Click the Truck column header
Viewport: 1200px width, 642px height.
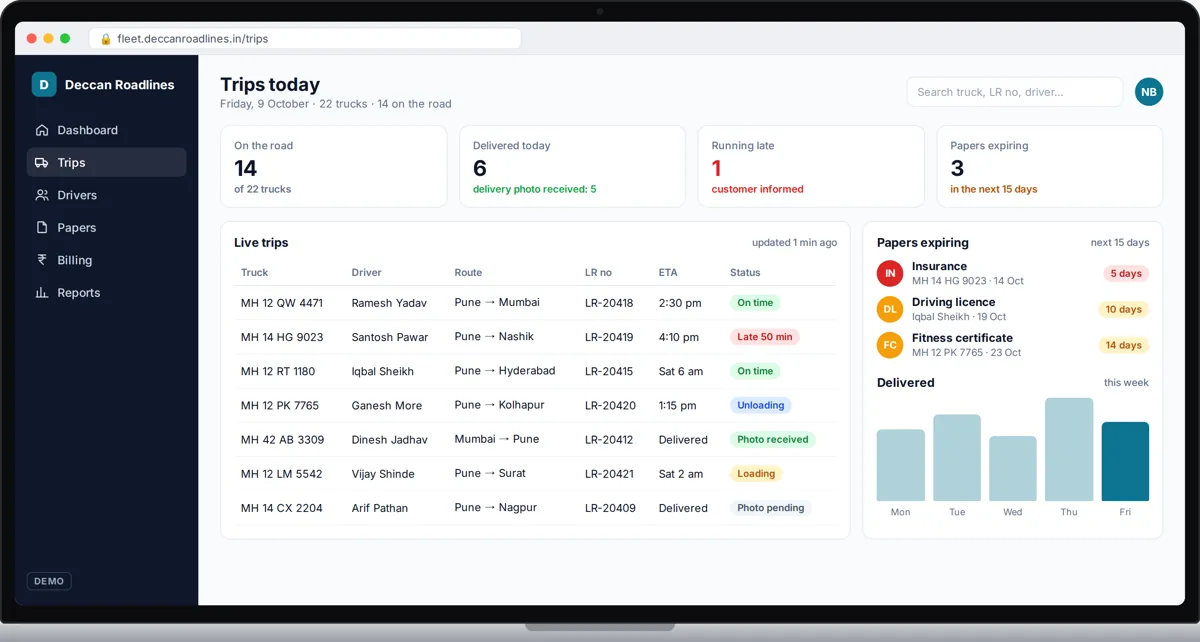pos(254,272)
